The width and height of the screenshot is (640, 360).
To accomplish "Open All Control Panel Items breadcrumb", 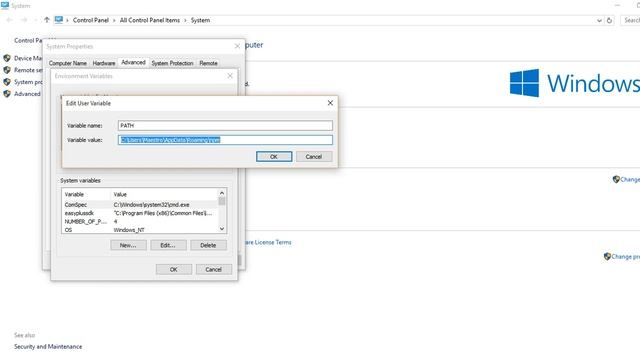I will pyautogui.click(x=150, y=20).
